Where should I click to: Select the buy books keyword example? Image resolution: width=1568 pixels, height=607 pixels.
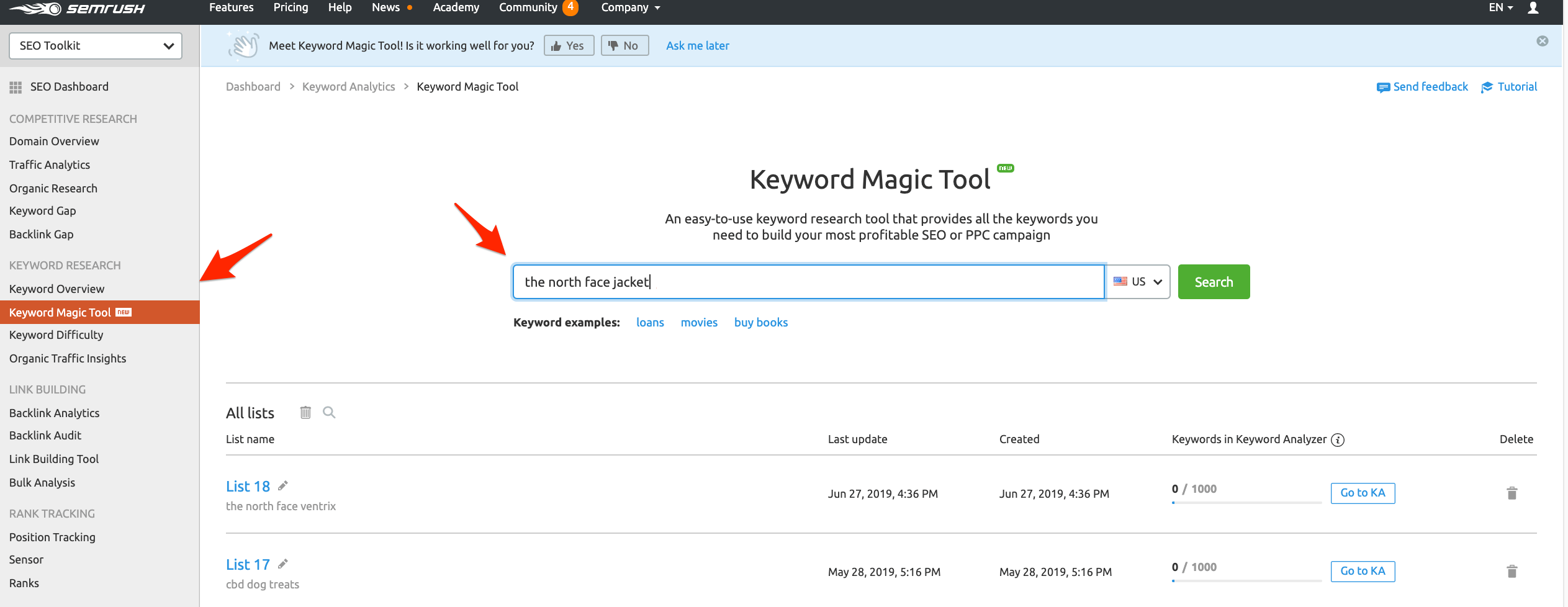[760, 322]
